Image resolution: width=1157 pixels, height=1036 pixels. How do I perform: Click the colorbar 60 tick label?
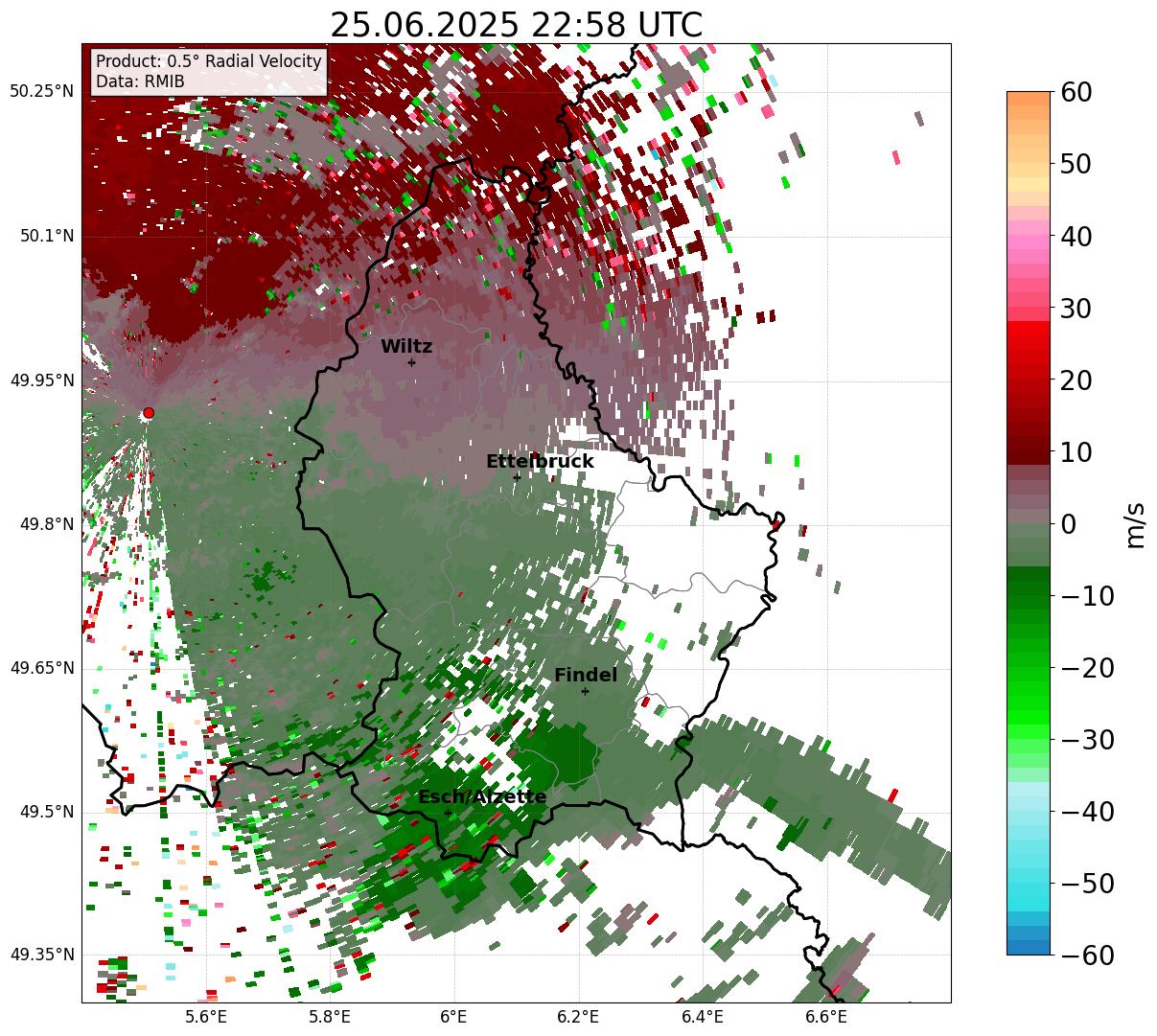1076,92
